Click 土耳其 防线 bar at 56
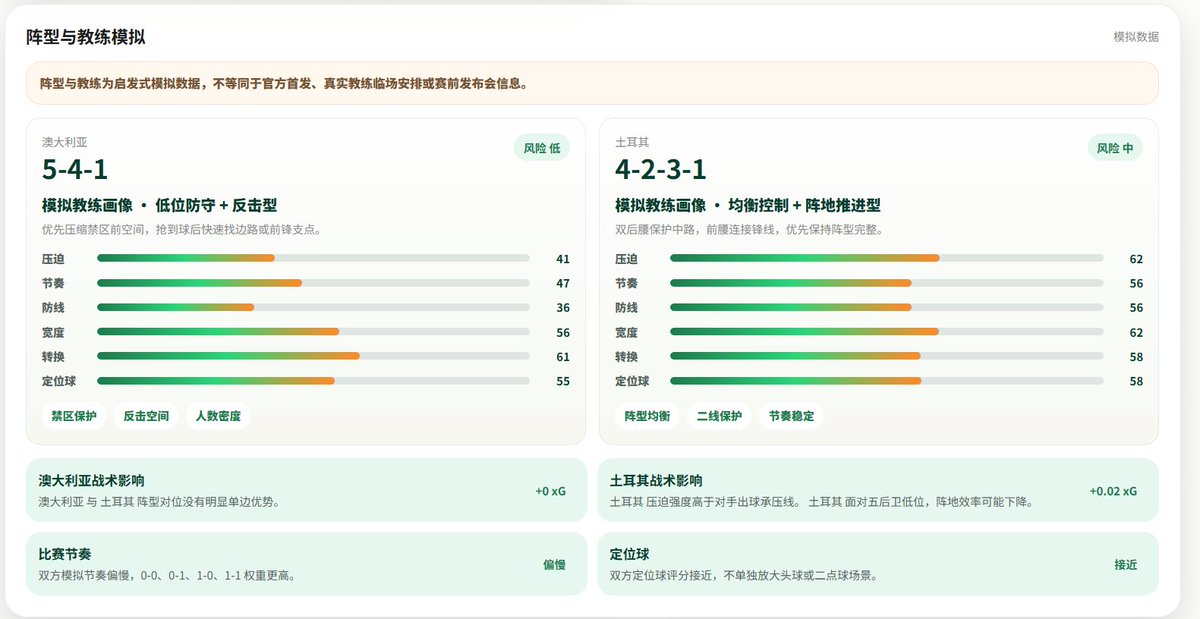This screenshot has width=1200, height=619. 886,308
